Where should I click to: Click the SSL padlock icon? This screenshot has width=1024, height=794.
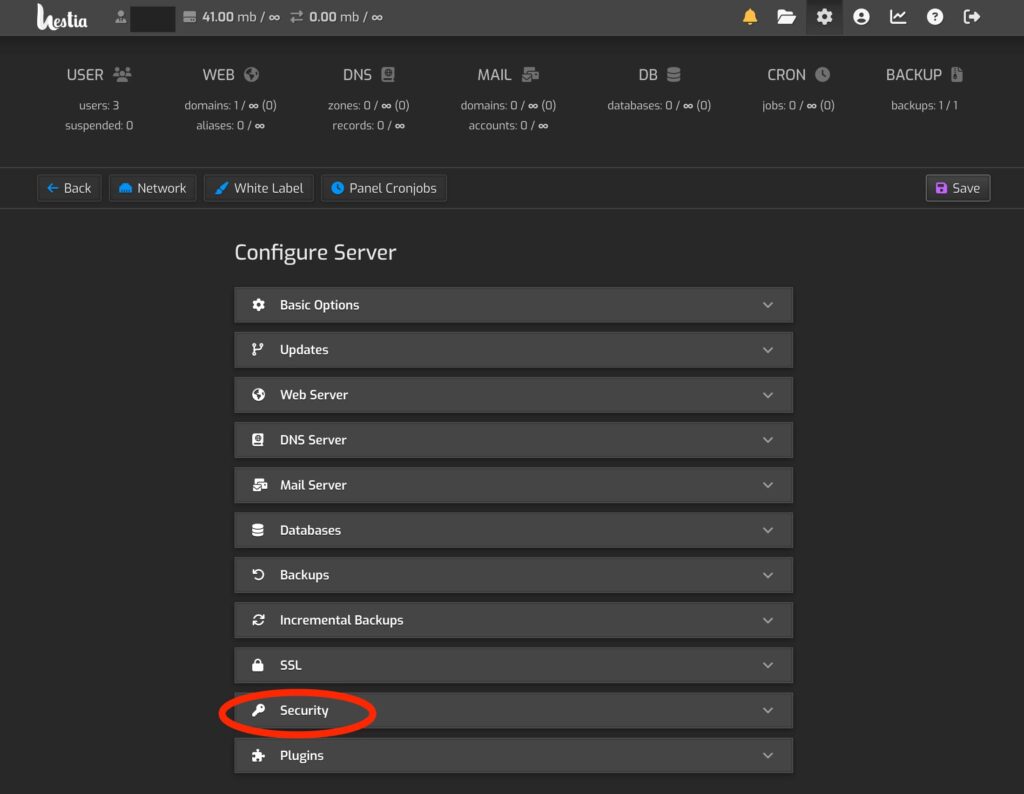(x=258, y=665)
